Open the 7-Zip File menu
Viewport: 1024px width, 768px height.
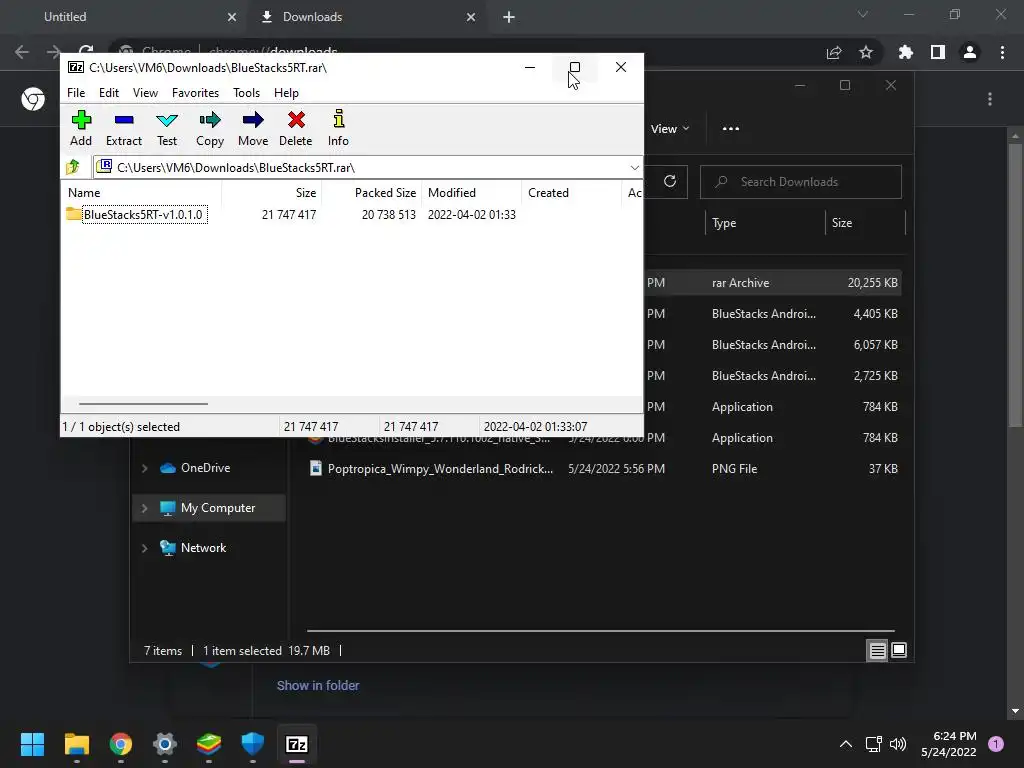[76, 93]
